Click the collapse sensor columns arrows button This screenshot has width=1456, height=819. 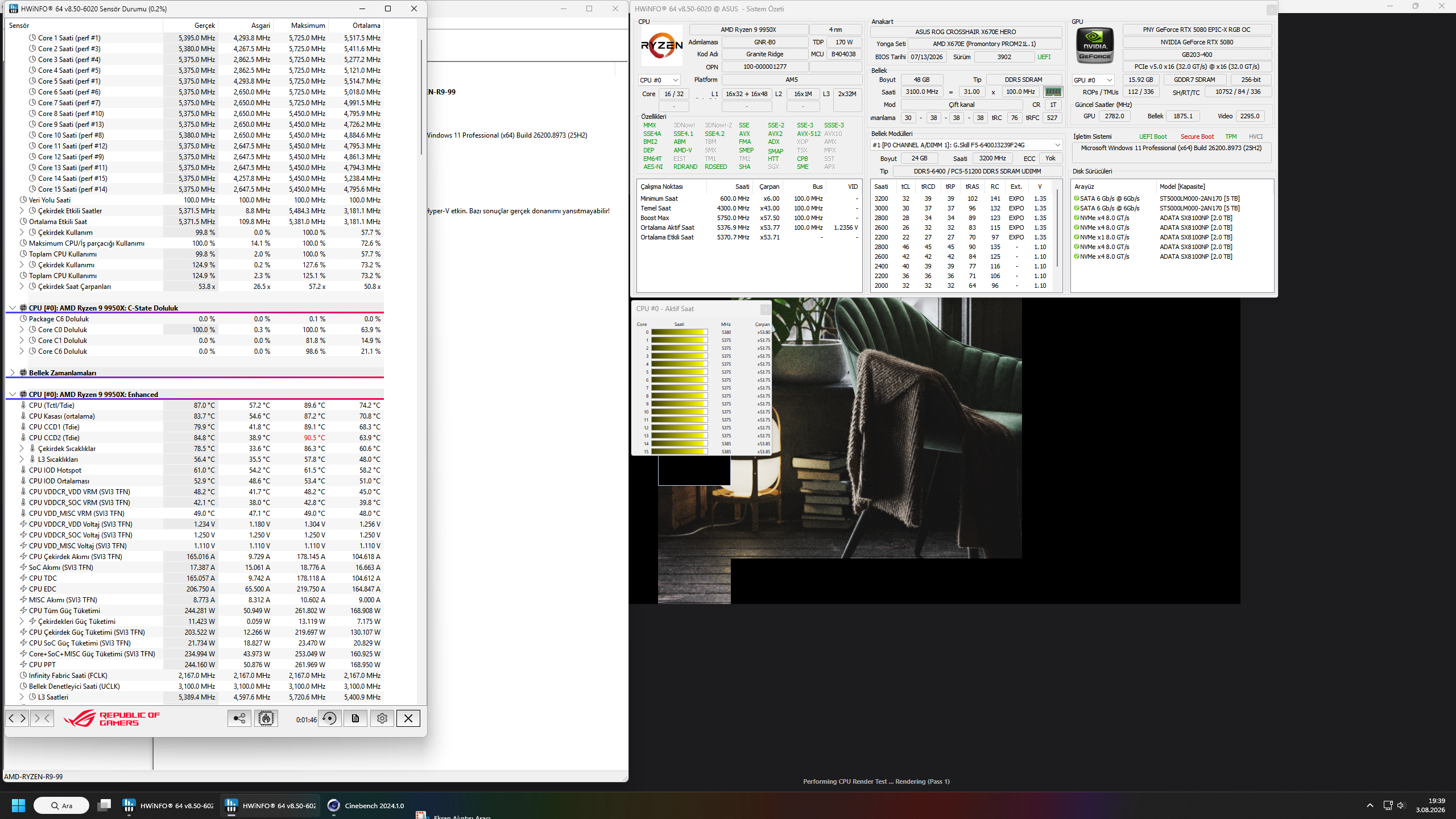pos(42,718)
